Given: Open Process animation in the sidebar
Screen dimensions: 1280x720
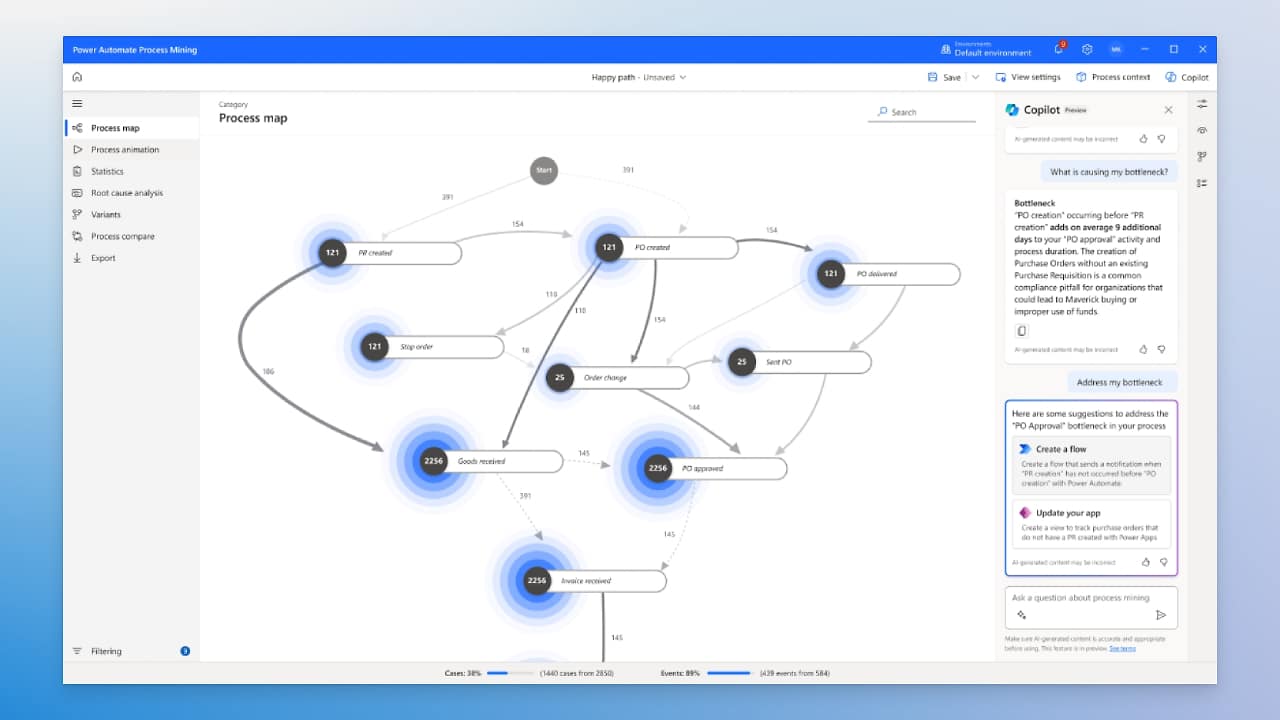Looking at the screenshot, I should (132, 150).
